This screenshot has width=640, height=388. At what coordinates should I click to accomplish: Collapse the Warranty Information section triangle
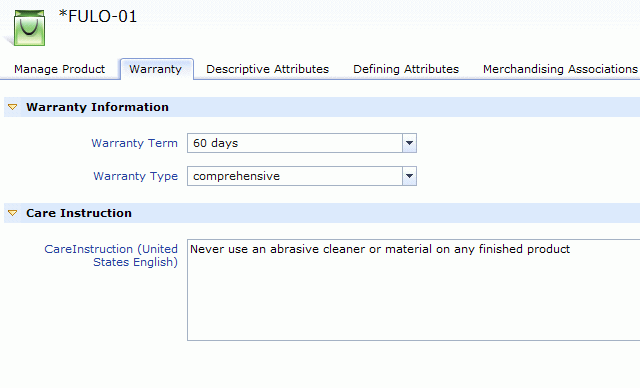coord(13,107)
